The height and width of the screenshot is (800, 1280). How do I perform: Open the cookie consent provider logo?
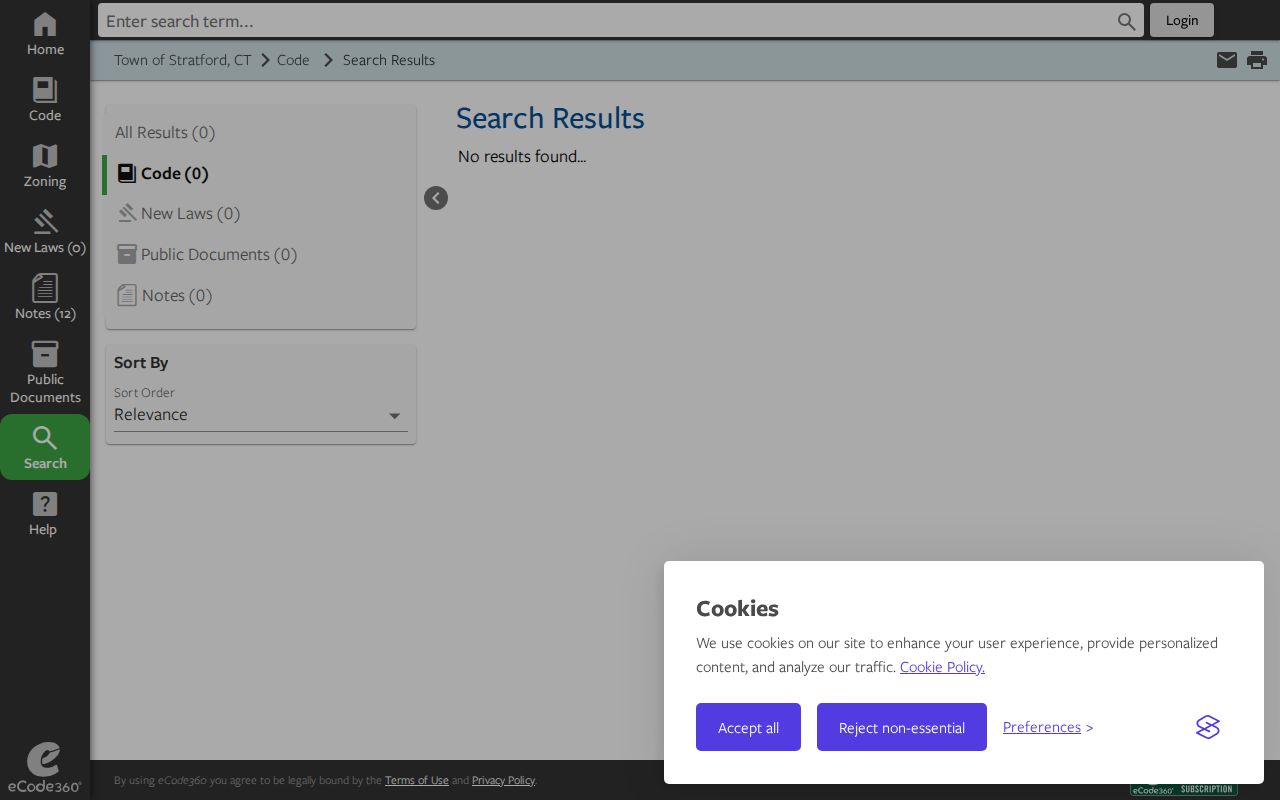[1208, 727]
